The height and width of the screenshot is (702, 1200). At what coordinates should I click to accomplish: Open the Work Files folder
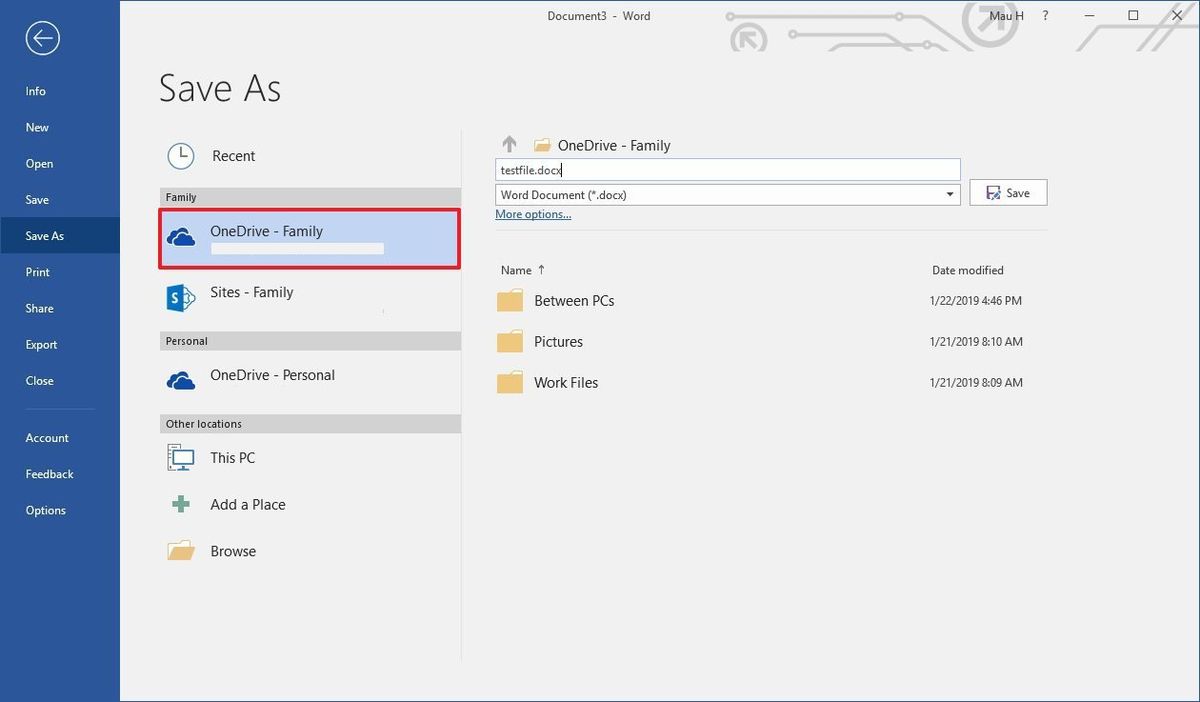pos(565,382)
